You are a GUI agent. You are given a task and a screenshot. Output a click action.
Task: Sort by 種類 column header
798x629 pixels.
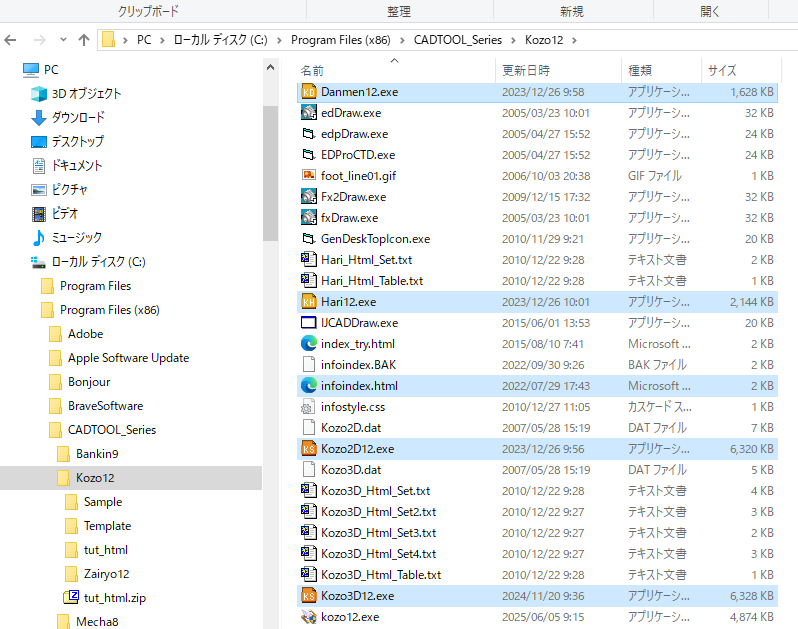662,71
